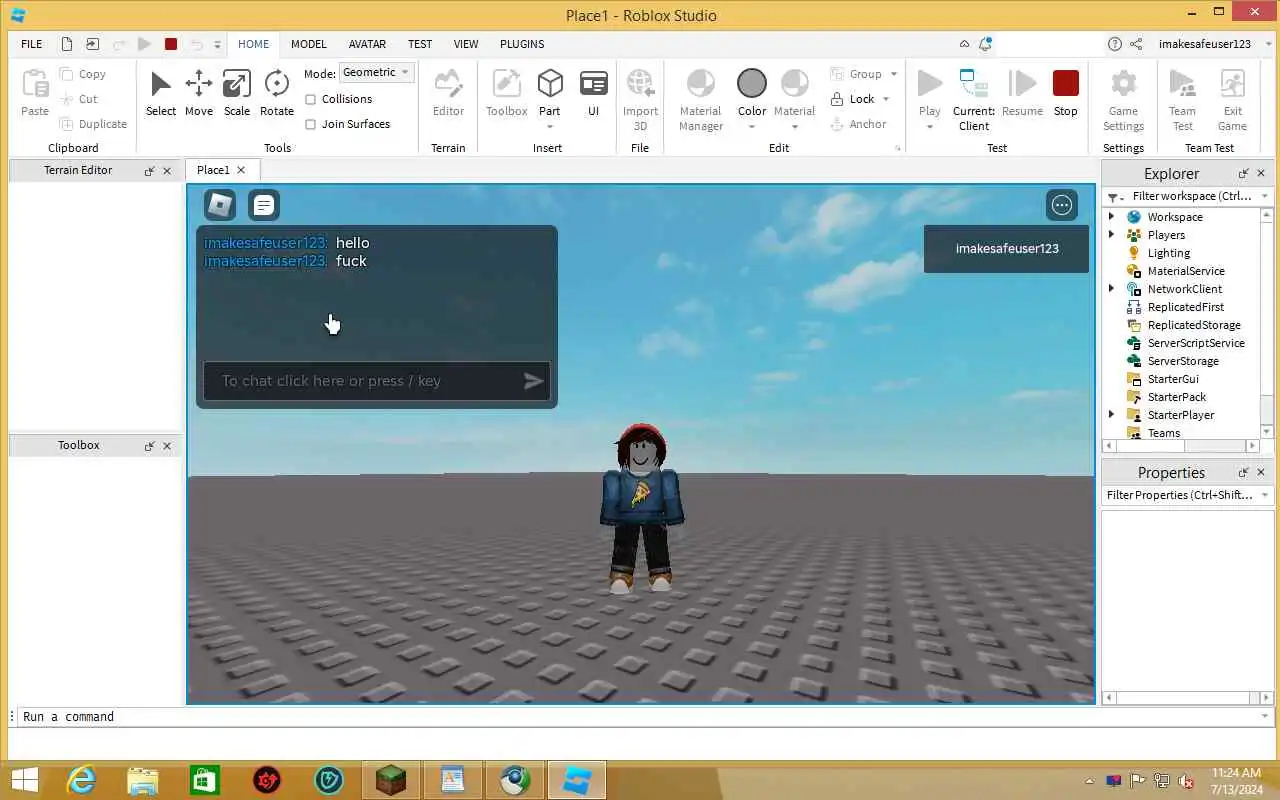Viewport: 1280px width, 800px height.
Task: Click Resume in the Test group
Action: [1022, 93]
